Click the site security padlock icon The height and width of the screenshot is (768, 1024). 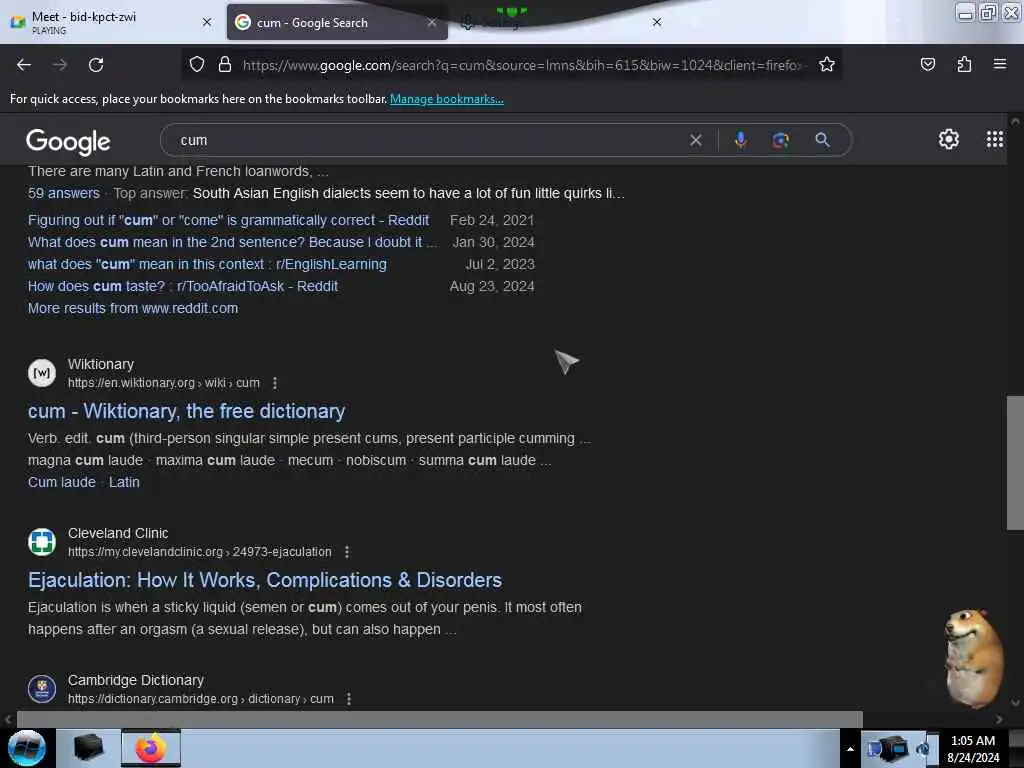(x=225, y=64)
